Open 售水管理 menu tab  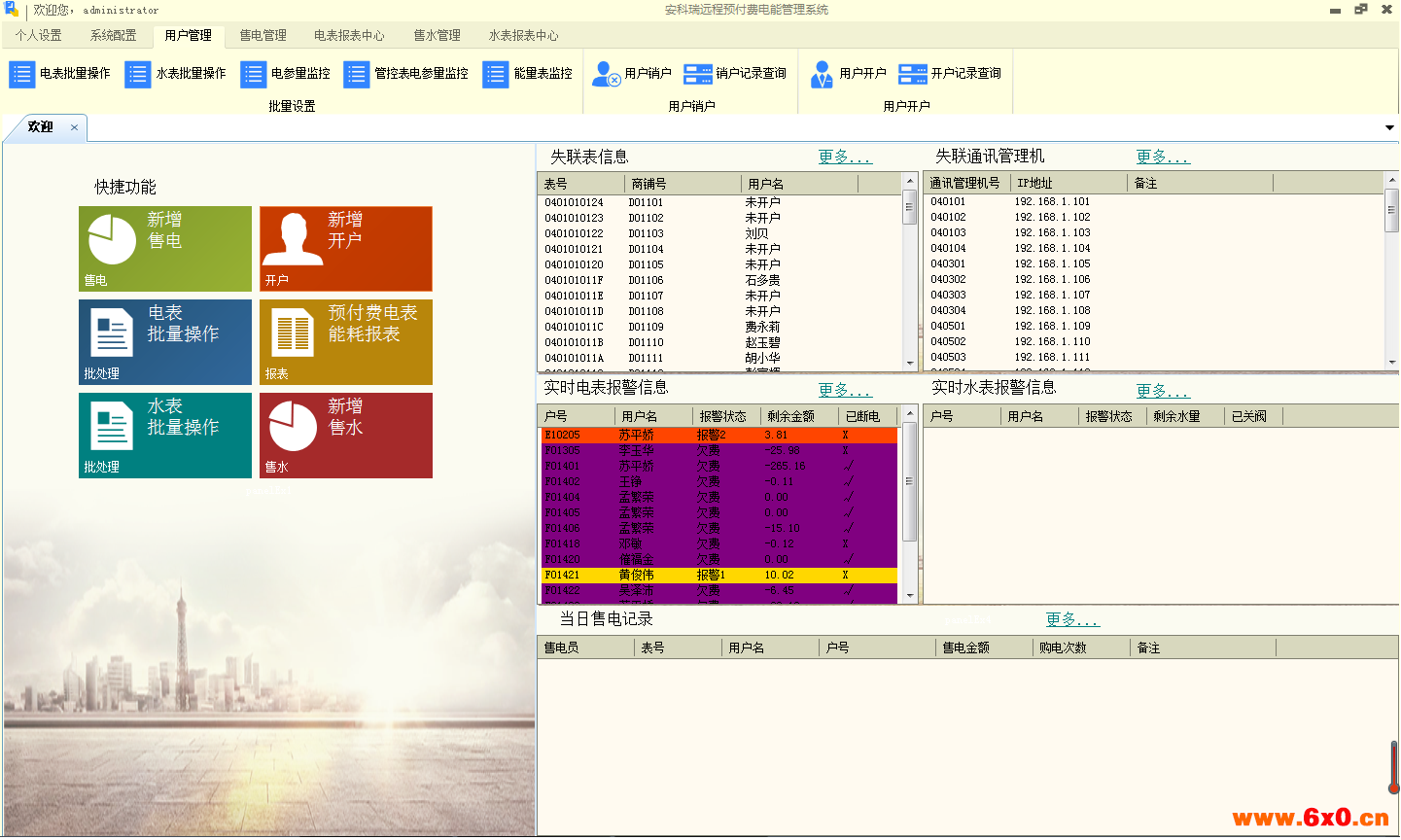(x=438, y=36)
